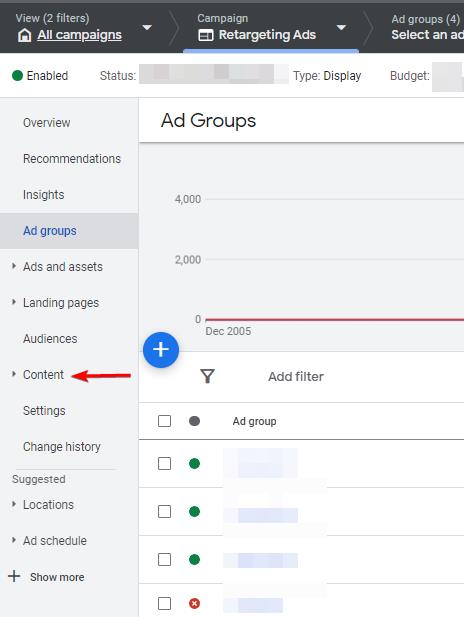Expand Ad schedule section arrow
The image size is (464, 617).
click(14, 540)
